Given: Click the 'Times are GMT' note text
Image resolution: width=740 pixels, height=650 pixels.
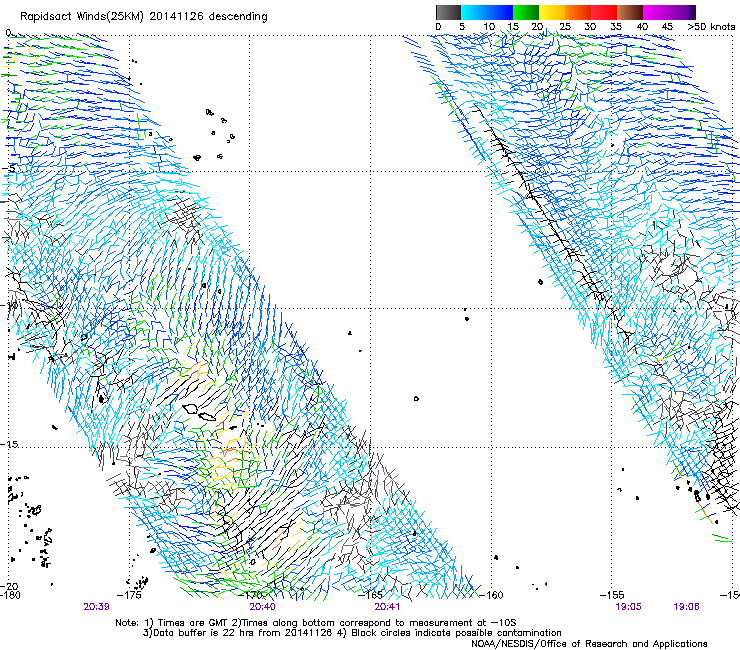Looking at the screenshot, I should click(x=191, y=623).
